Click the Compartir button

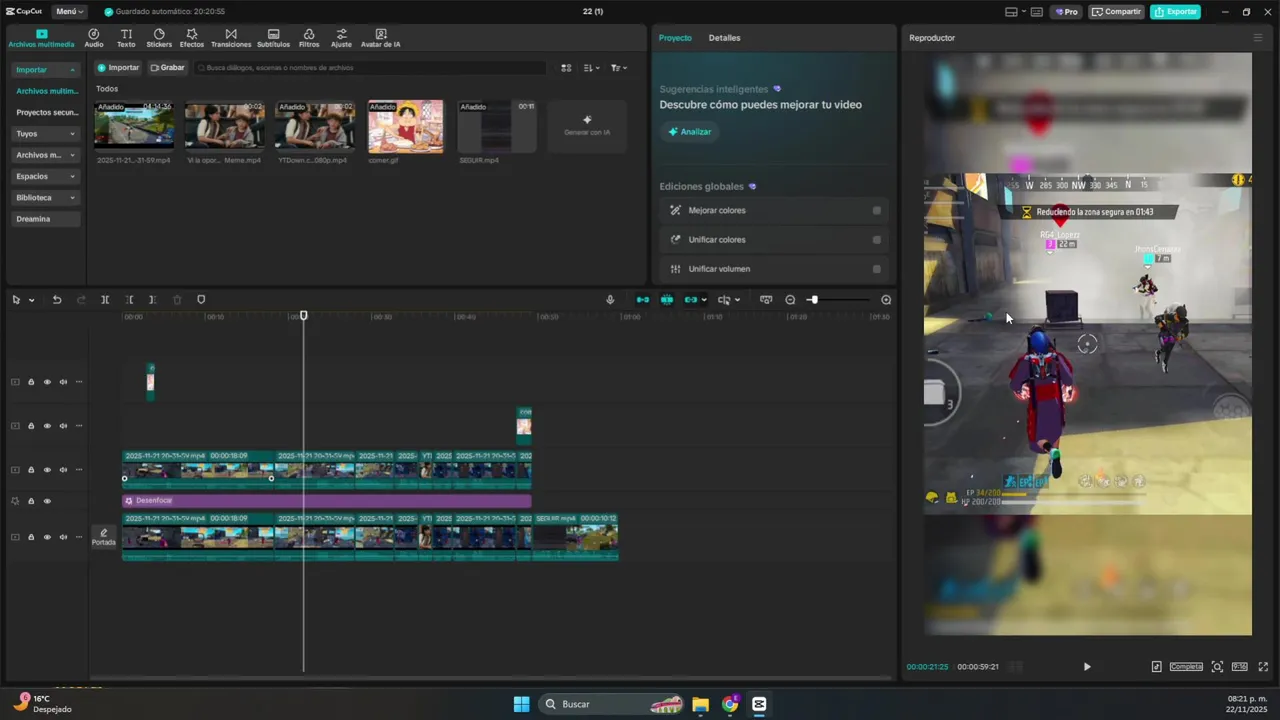click(x=1116, y=12)
